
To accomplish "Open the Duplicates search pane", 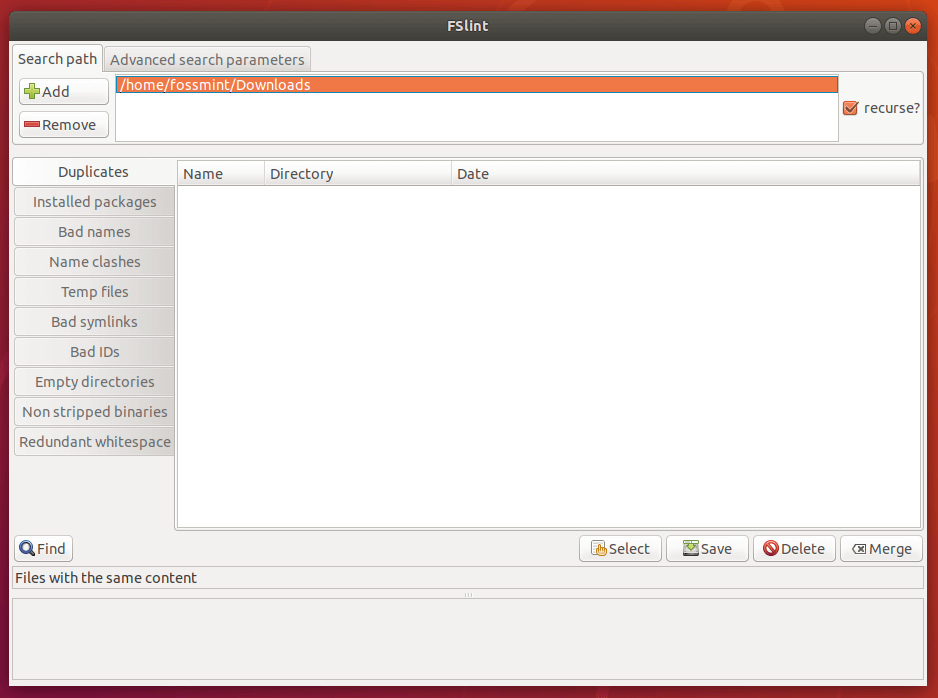I will coord(93,171).
